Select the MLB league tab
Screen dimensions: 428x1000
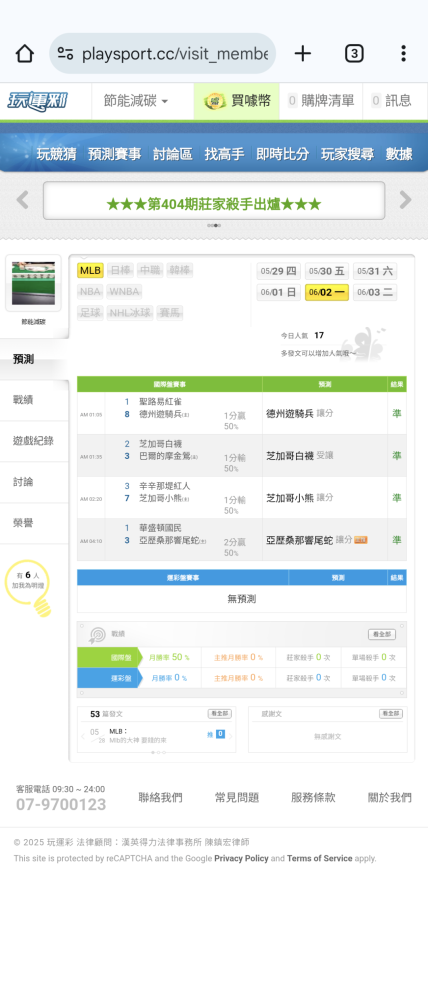pyautogui.click(x=91, y=270)
